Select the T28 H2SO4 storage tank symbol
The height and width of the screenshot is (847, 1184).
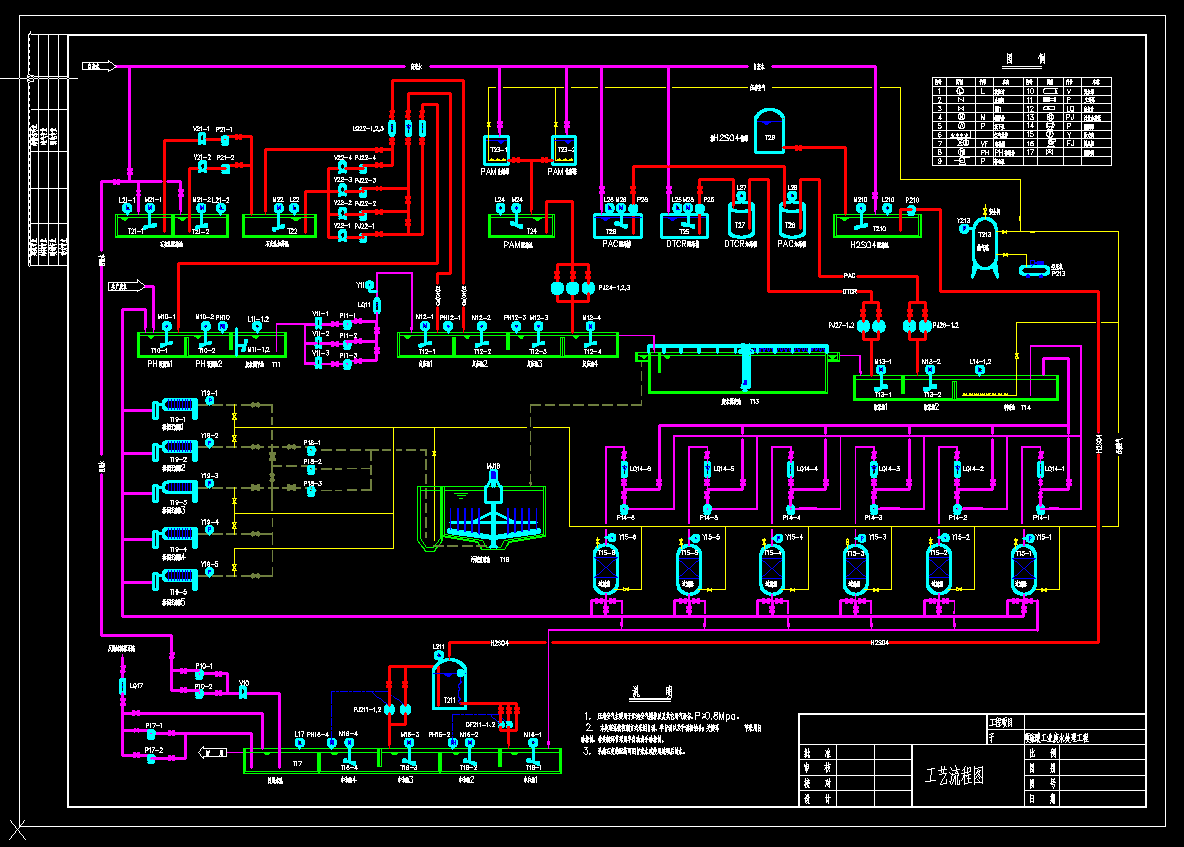tap(769, 131)
